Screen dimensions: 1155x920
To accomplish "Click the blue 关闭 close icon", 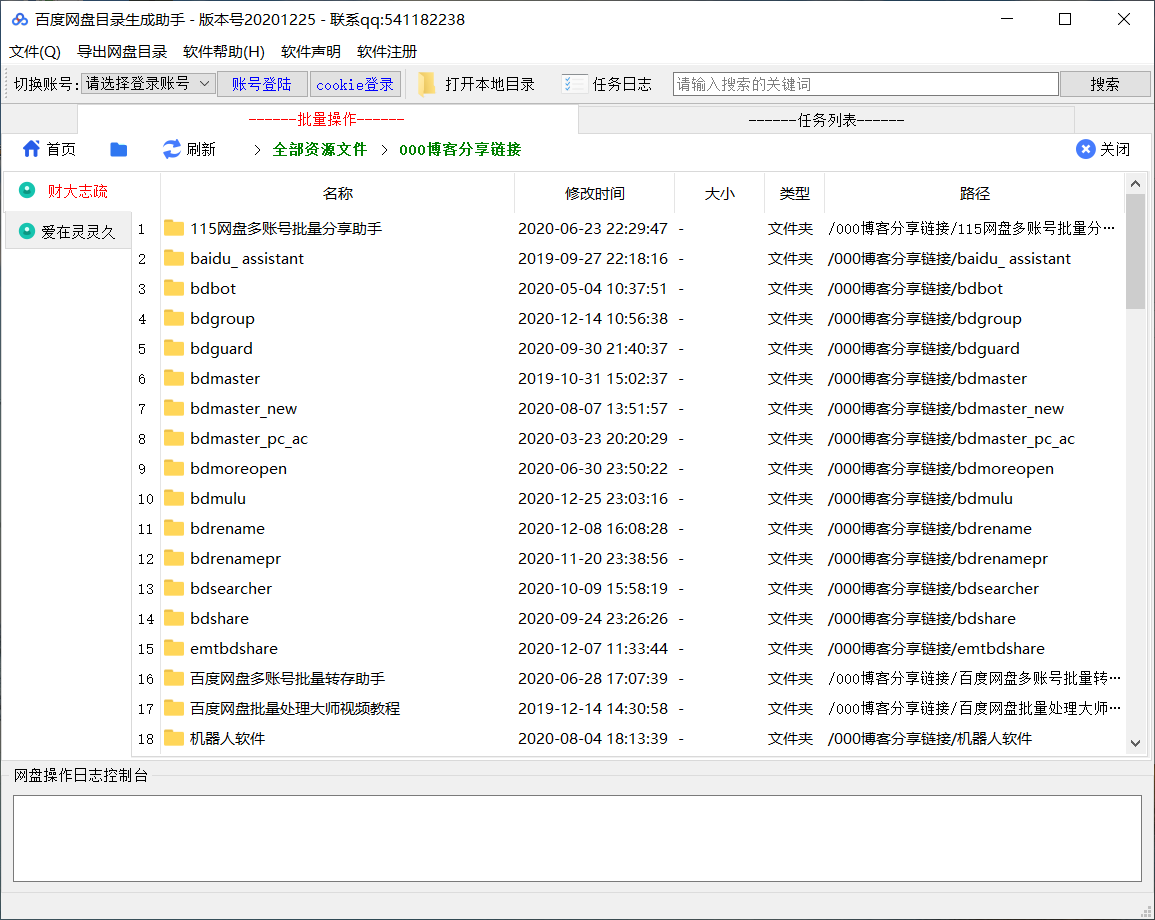I will 1085,148.
